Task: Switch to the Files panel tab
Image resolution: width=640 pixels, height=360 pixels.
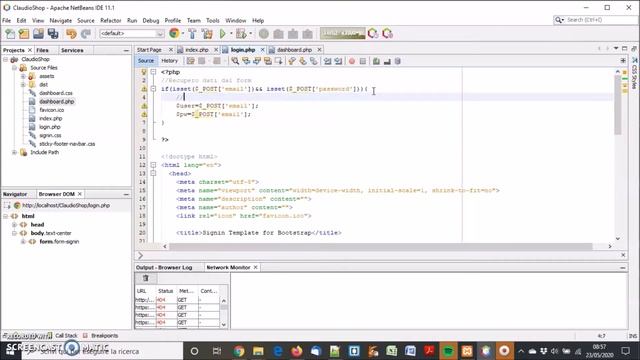Action: [x=42, y=50]
